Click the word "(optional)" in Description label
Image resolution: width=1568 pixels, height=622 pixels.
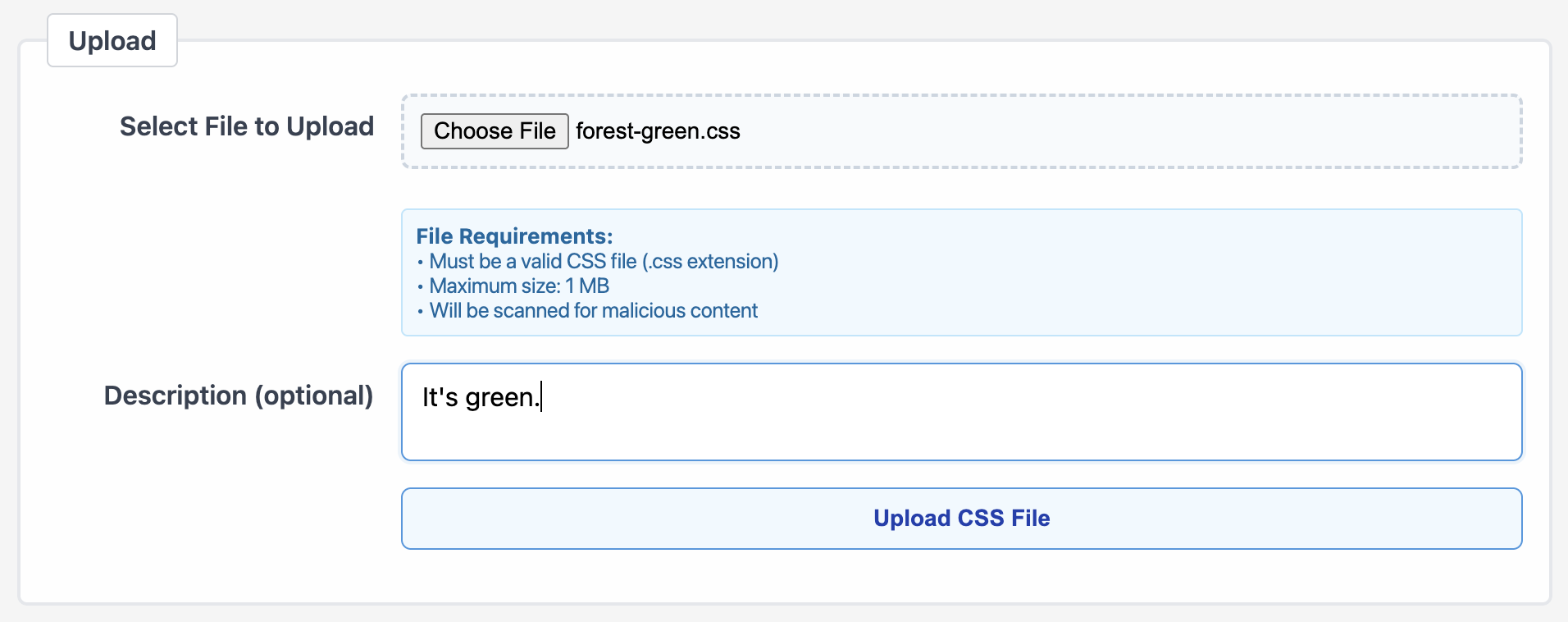coord(314,396)
